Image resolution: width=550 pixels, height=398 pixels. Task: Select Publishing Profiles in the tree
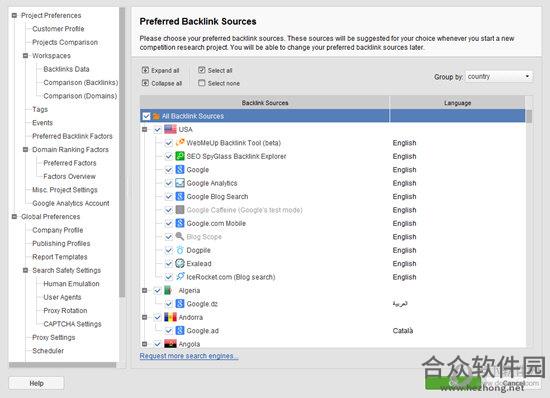click(x=61, y=243)
